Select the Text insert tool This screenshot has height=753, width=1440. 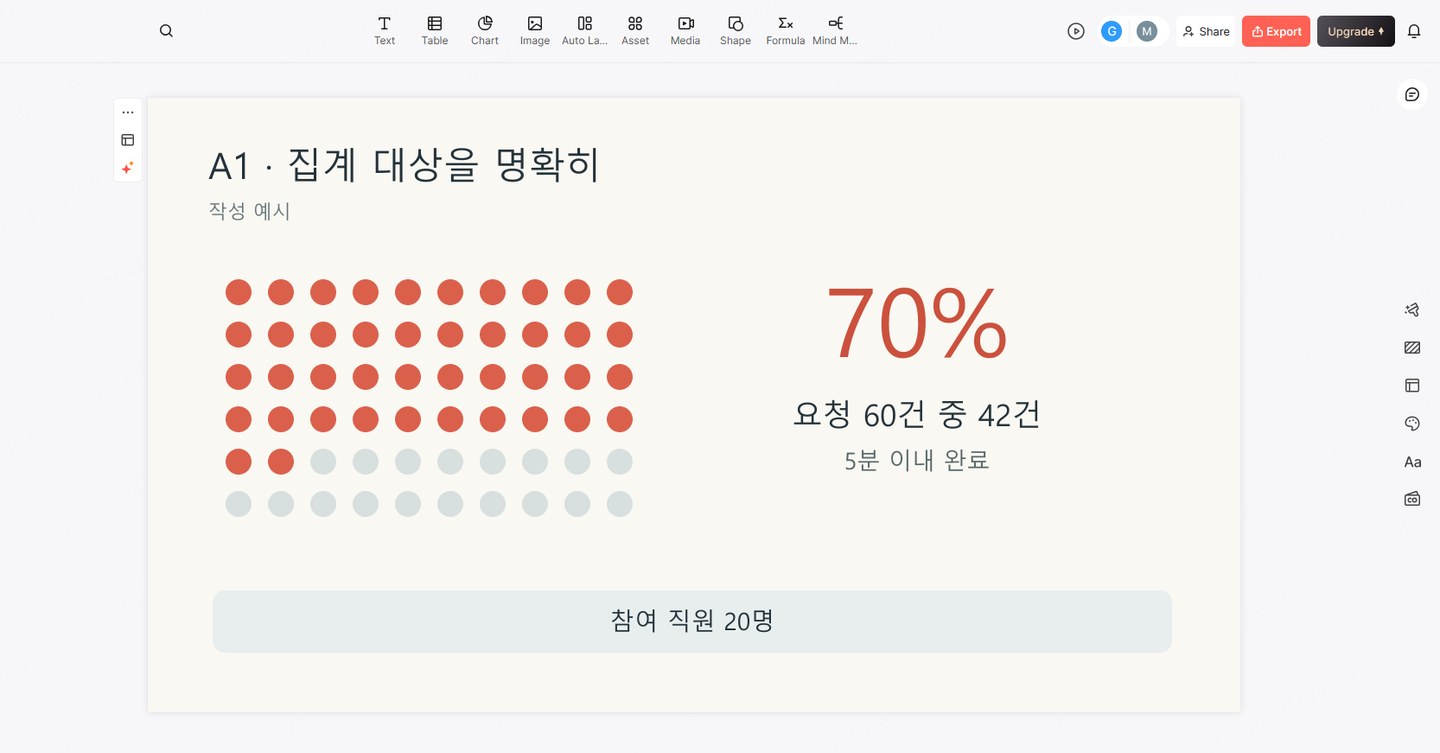click(384, 31)
